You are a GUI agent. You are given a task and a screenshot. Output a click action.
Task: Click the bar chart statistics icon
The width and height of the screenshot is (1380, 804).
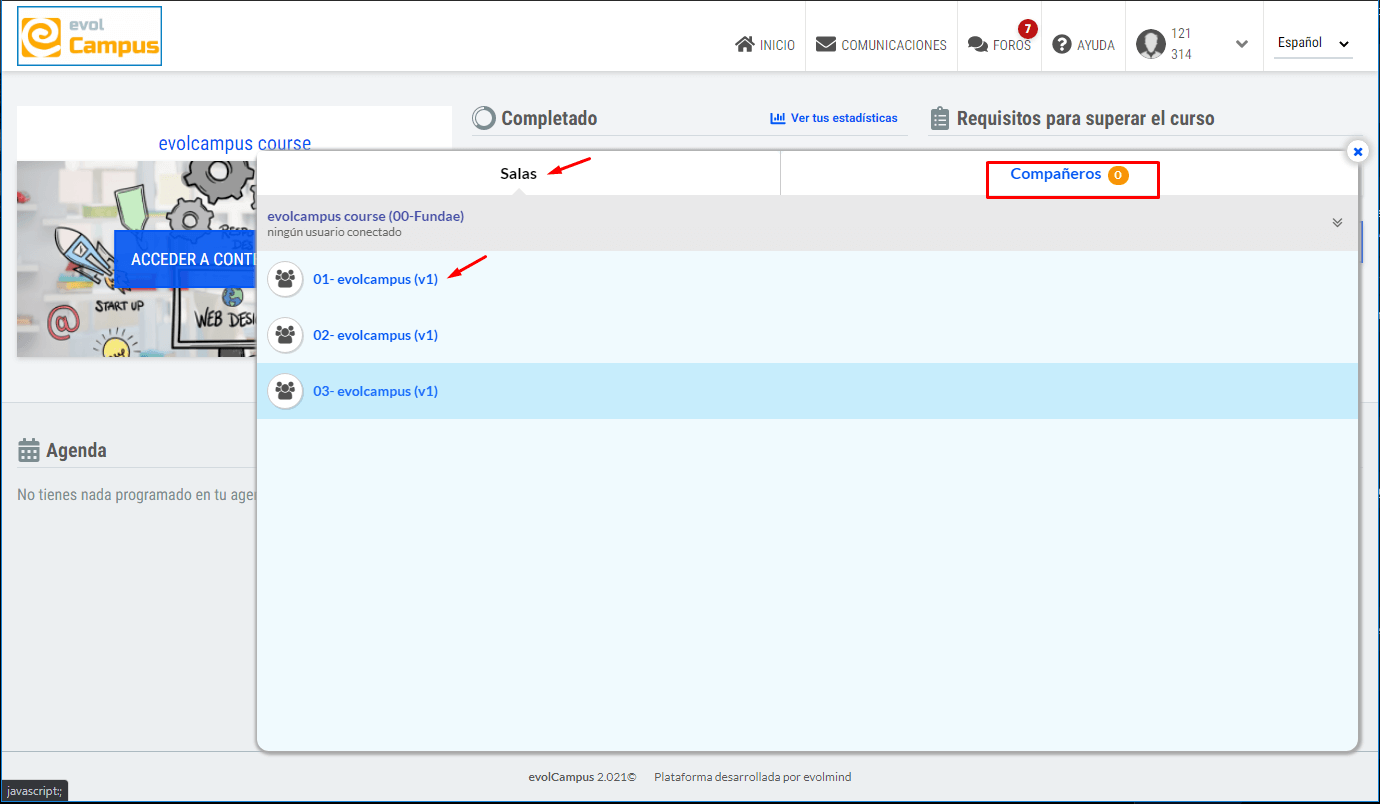pos(778,118)
